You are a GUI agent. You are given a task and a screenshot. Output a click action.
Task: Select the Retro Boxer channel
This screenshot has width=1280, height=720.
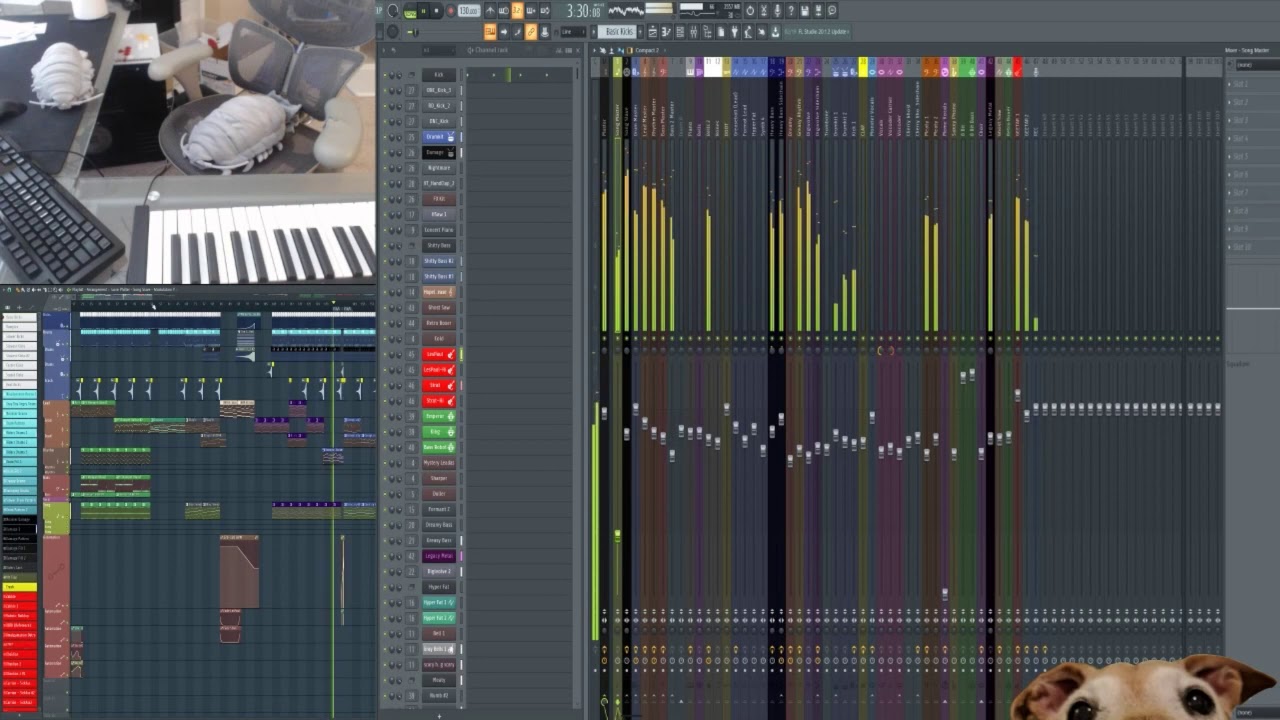[438, 323]
